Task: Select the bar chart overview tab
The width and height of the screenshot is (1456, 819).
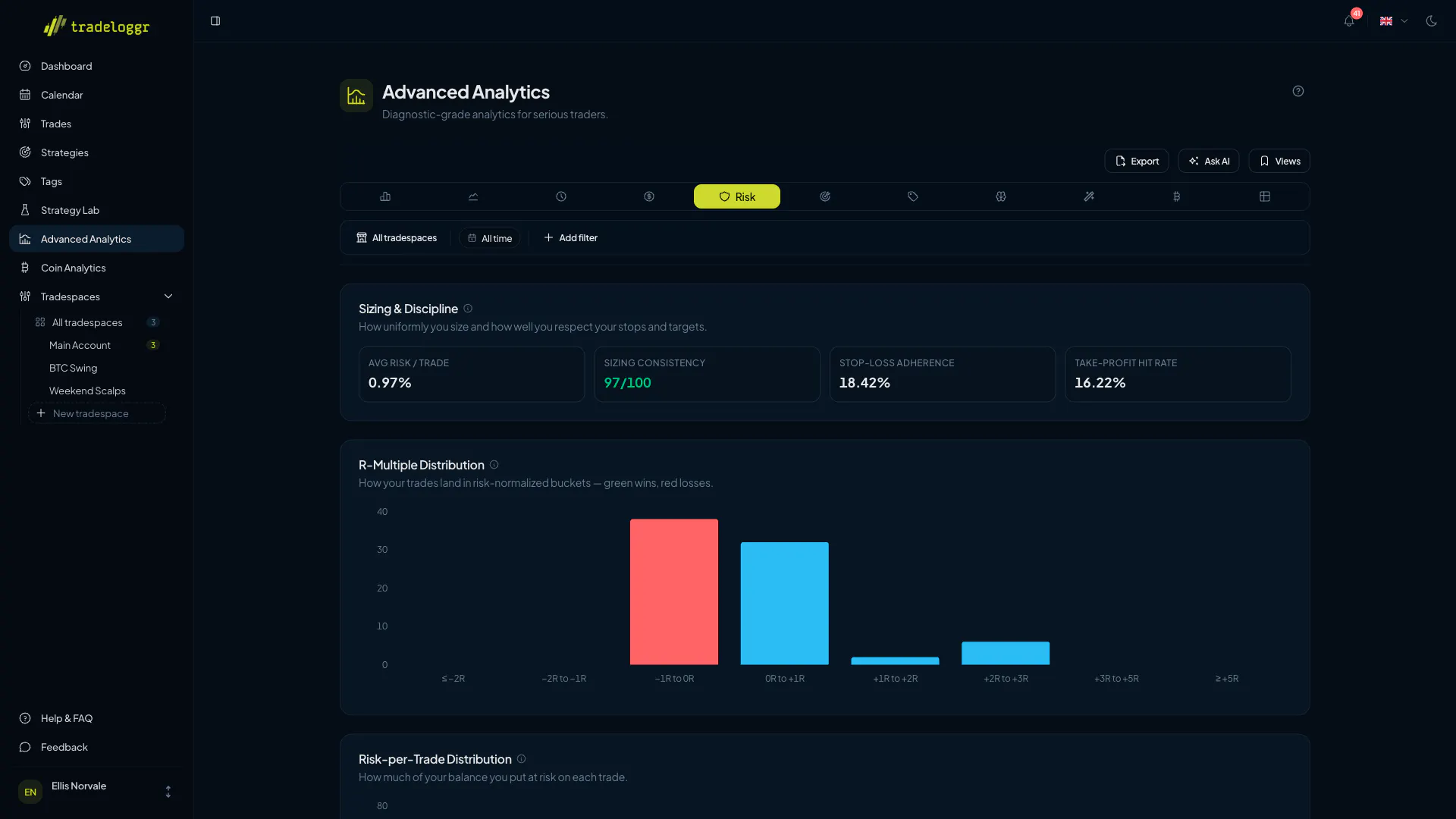Action: [x=385, y=196]
